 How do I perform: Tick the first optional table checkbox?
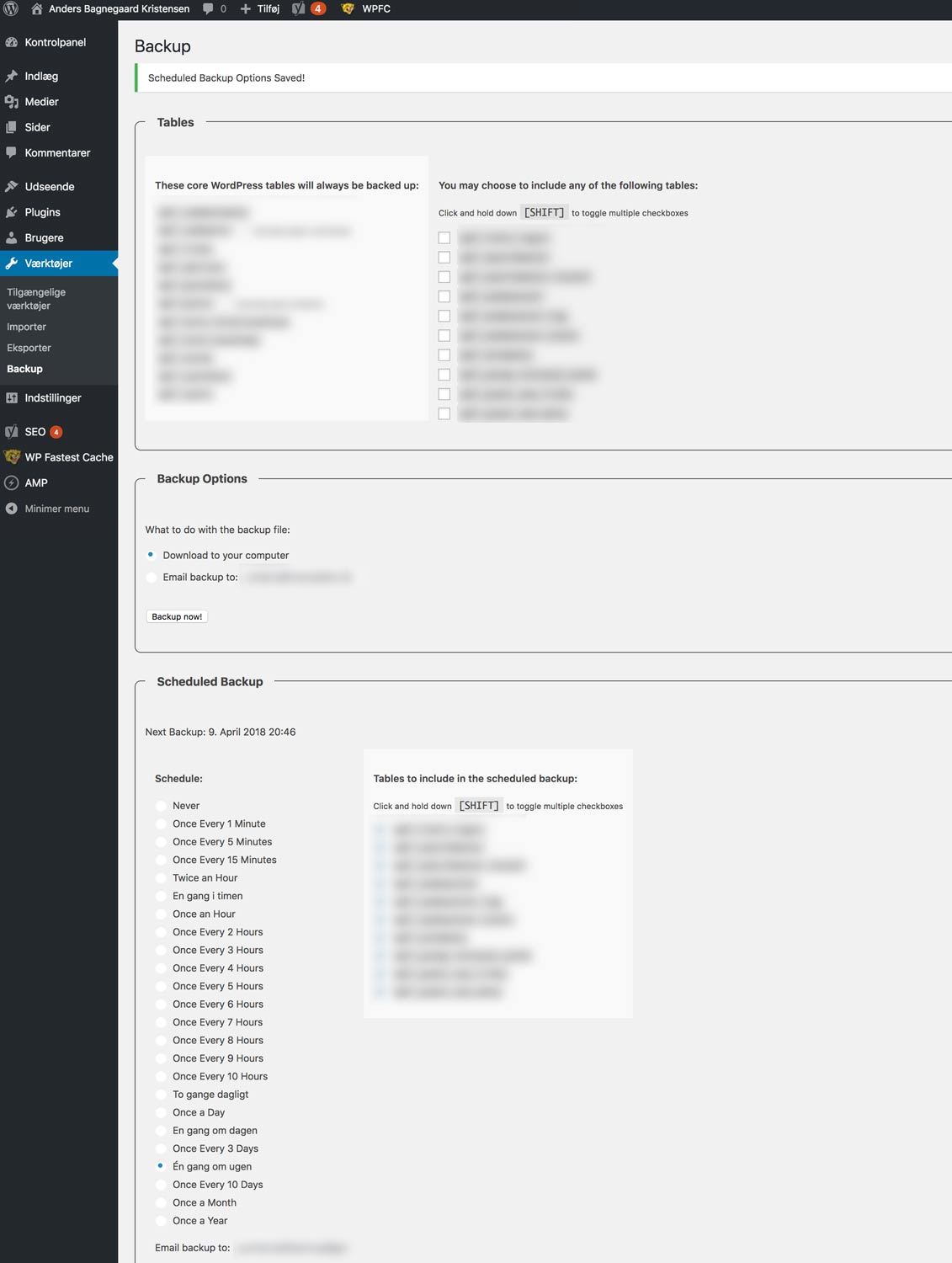[x=444, y=238]
